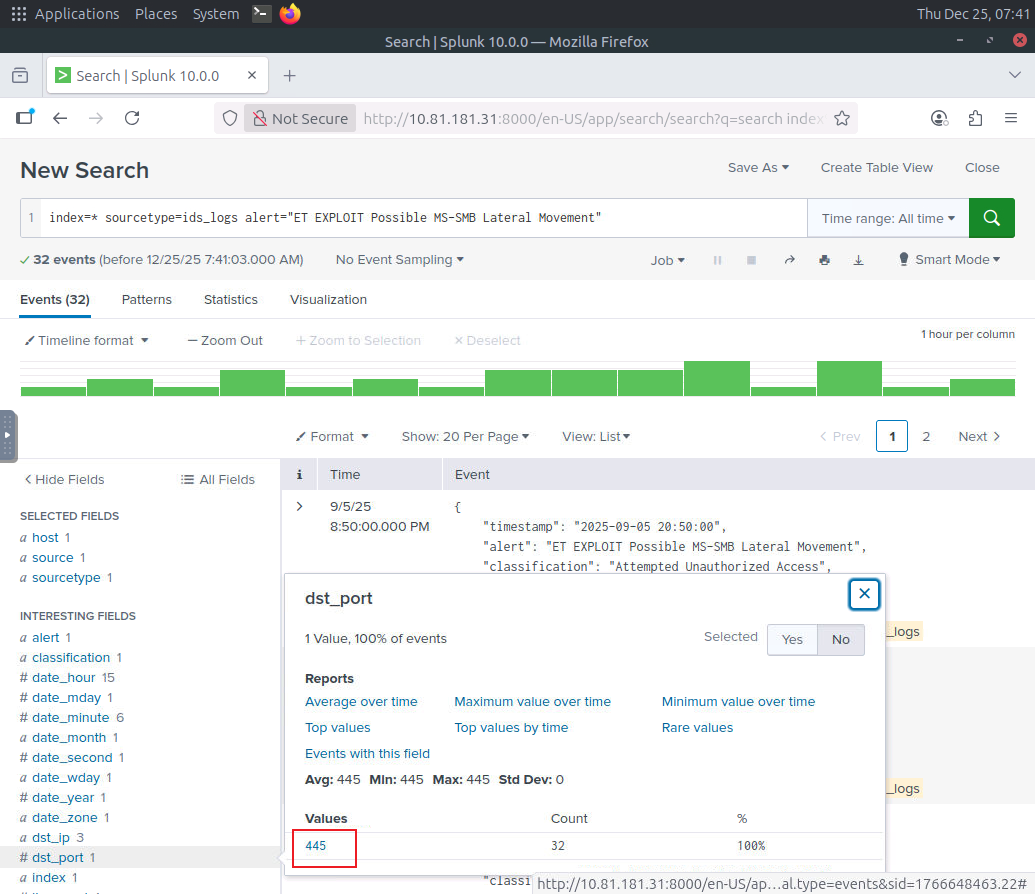Switch to the Statistics tab
The width and height of the screenshot is (1035, 894).
[x=230, y=300]
